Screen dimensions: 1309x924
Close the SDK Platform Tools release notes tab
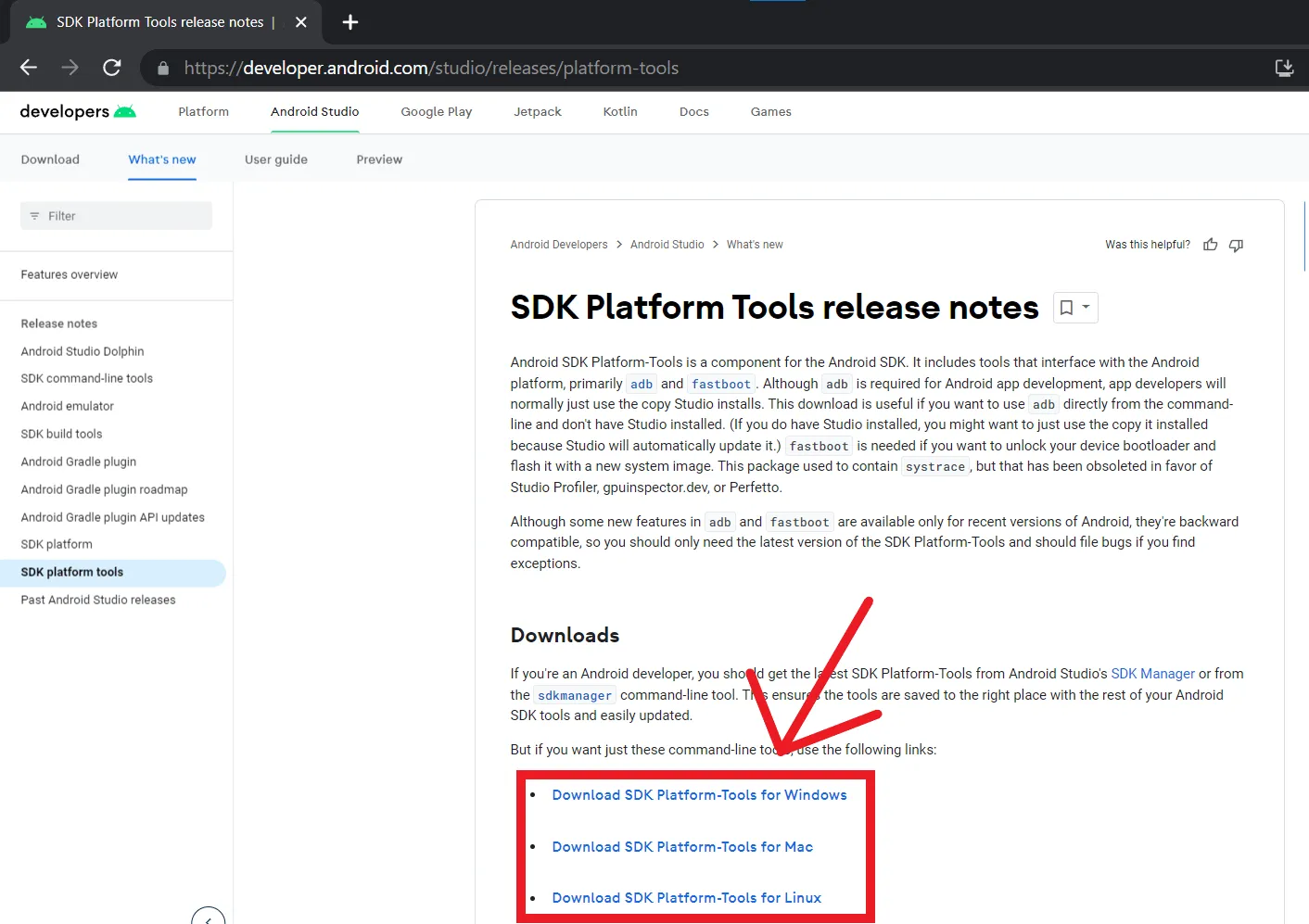(301, 22)
